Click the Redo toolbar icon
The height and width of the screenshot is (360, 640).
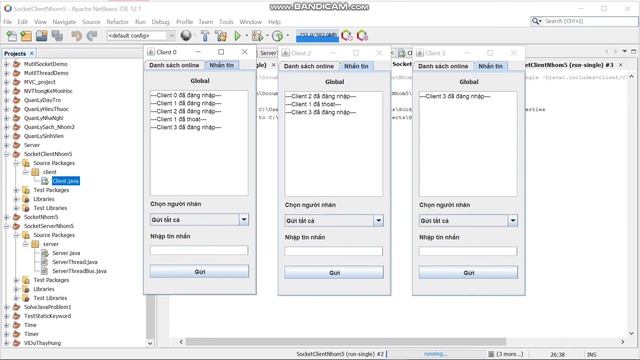[92, 36]
